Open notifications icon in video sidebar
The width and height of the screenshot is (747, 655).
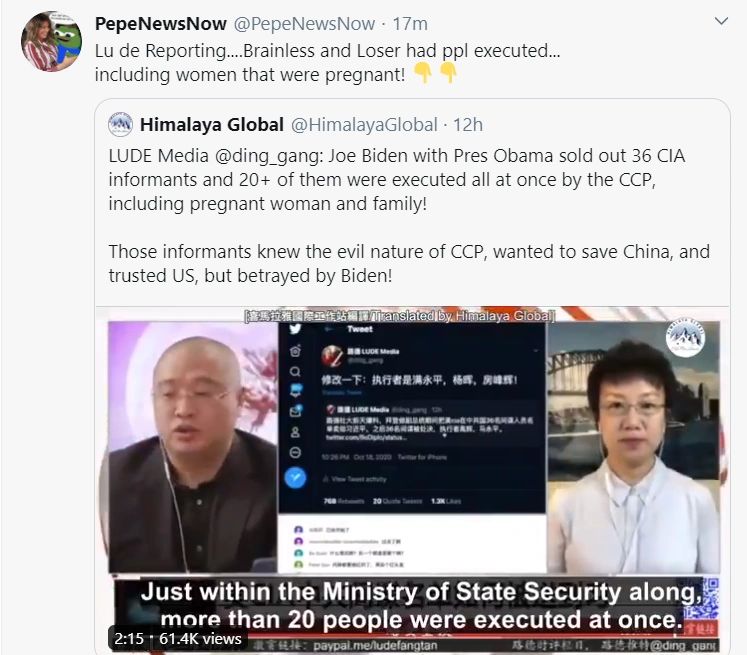click(x=295, y=391)
